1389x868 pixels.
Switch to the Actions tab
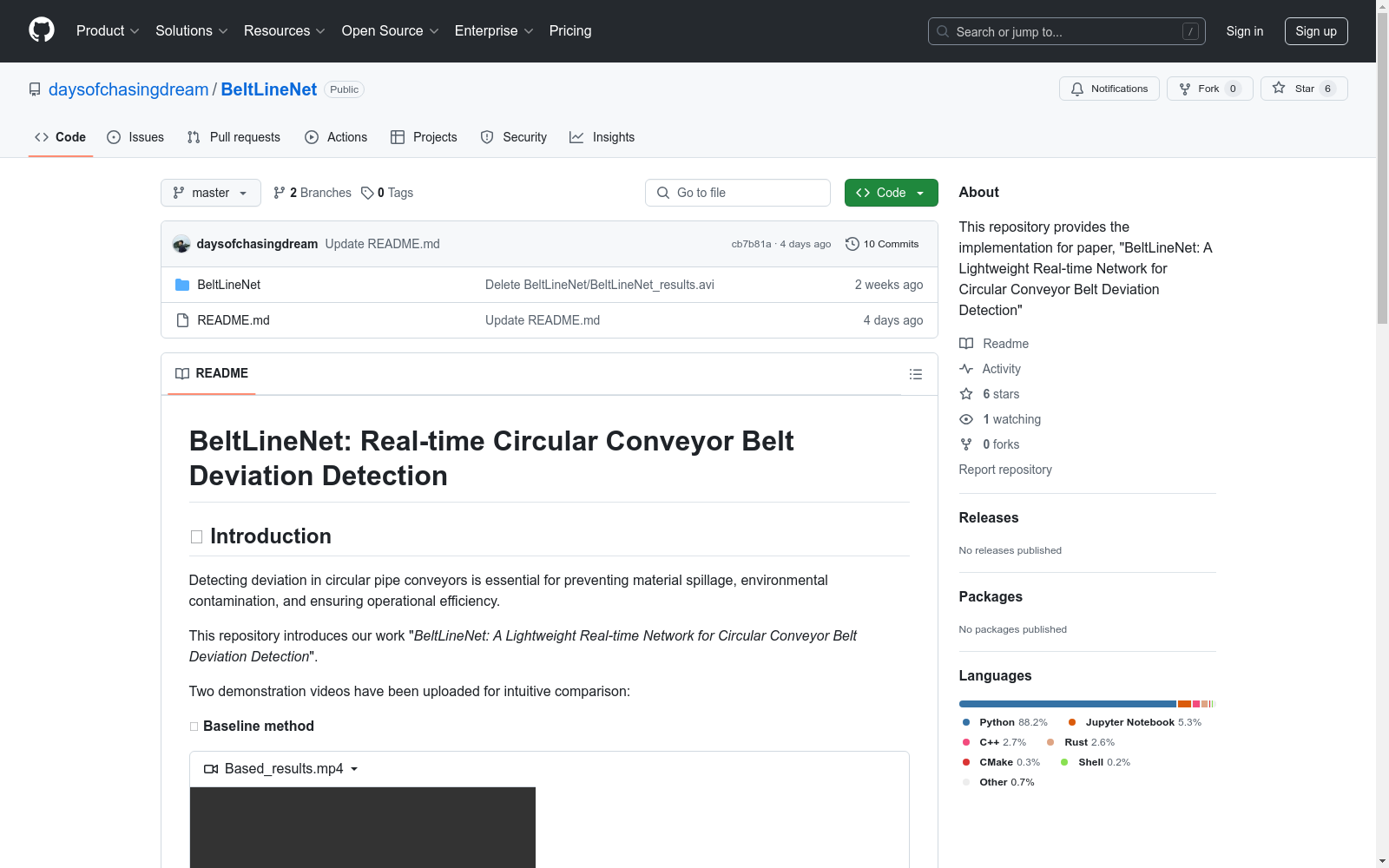[336, 137]
